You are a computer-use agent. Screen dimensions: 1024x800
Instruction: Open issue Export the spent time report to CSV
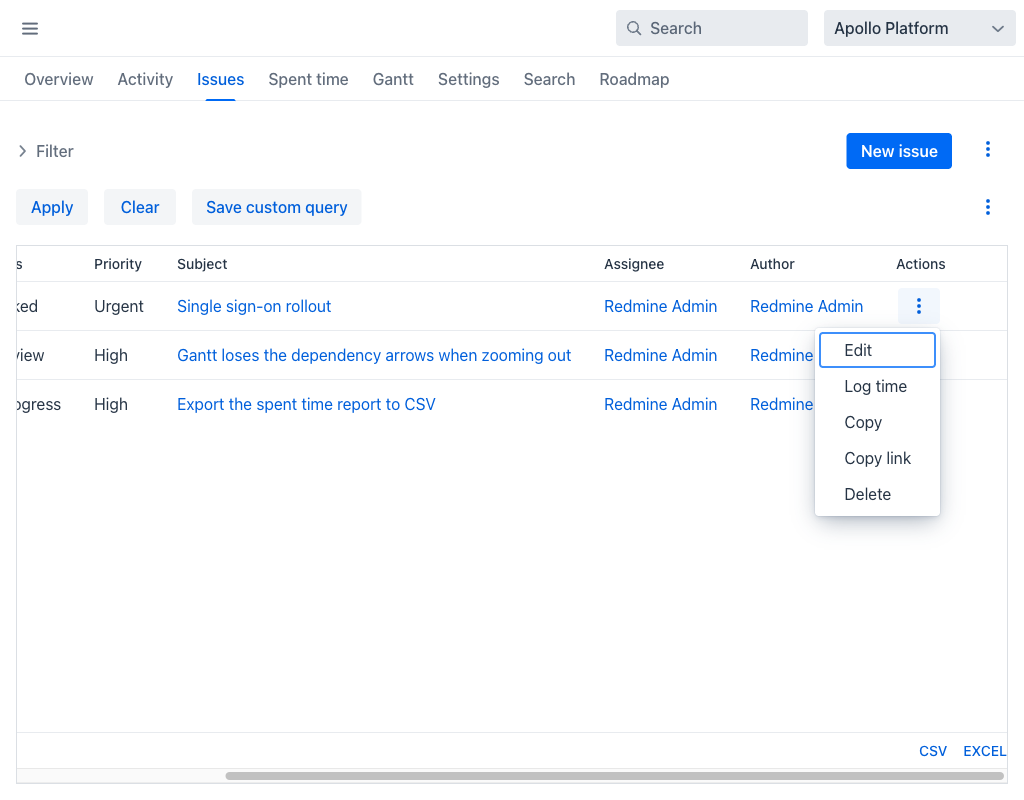click(x=306, y=404)
